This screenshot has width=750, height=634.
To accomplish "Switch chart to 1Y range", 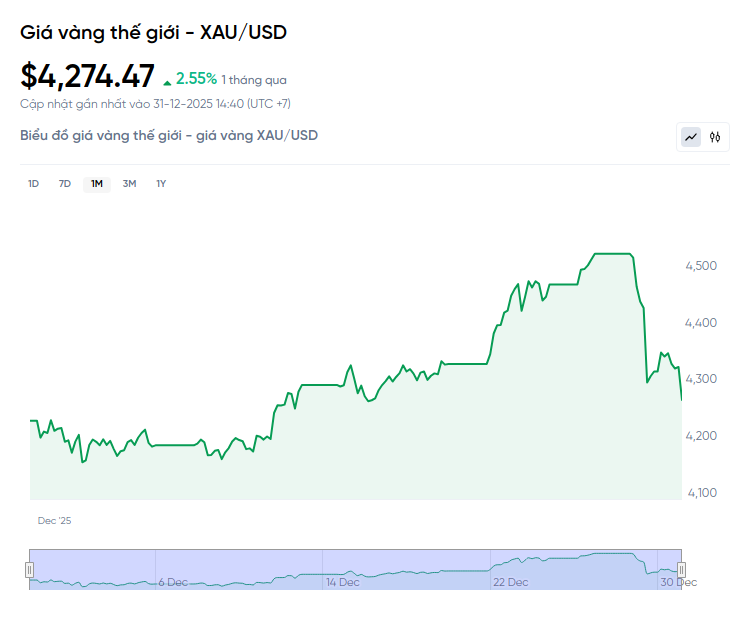I will pyautogui.click(x=161, y=183).
